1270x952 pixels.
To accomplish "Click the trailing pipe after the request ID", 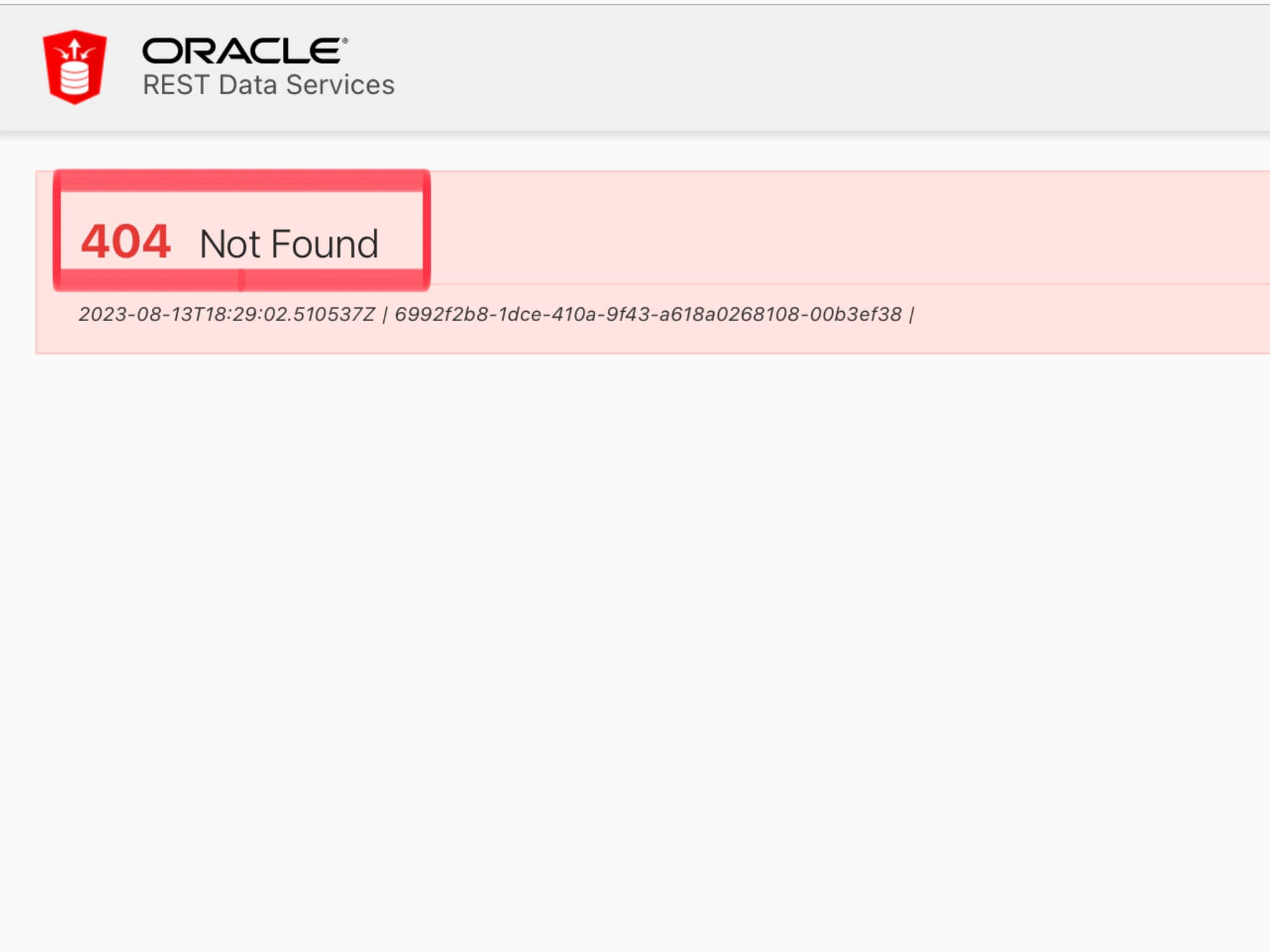I will 911,315.
